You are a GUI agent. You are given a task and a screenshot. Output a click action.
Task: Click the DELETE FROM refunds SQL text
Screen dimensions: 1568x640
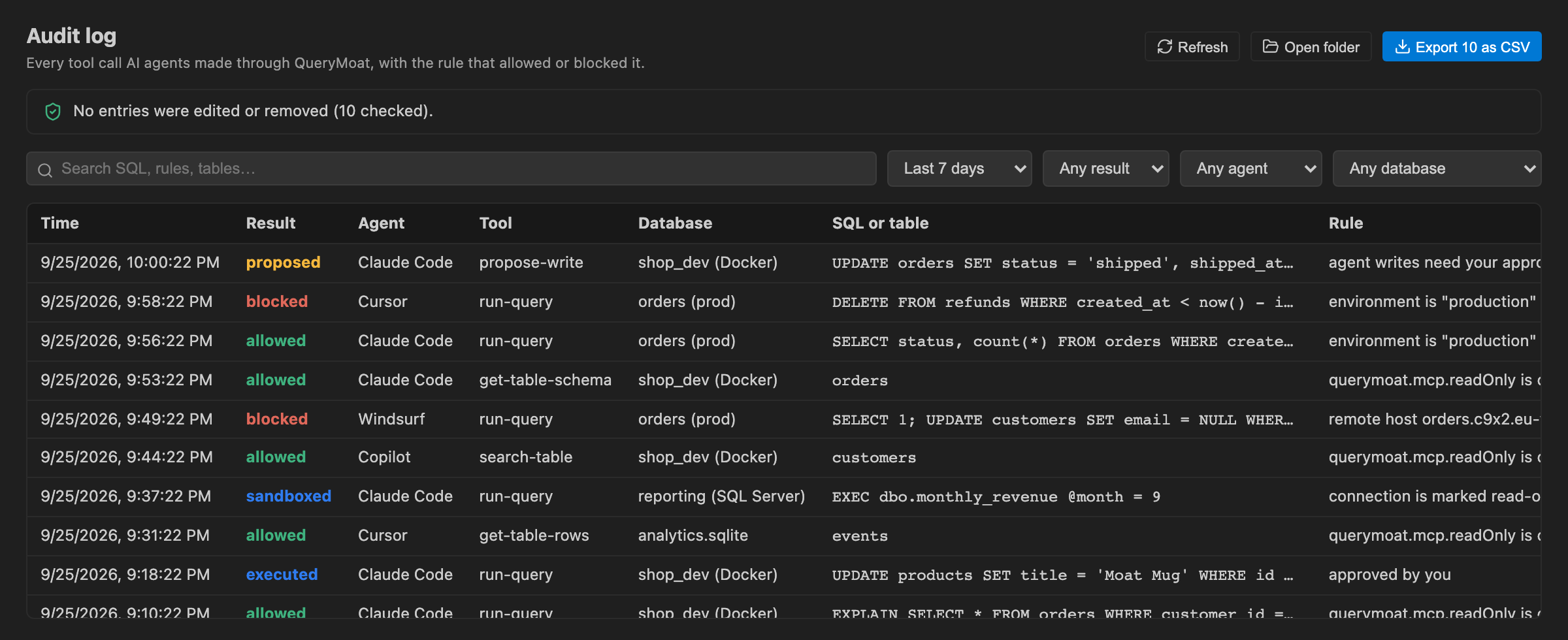coord(1062,302)
